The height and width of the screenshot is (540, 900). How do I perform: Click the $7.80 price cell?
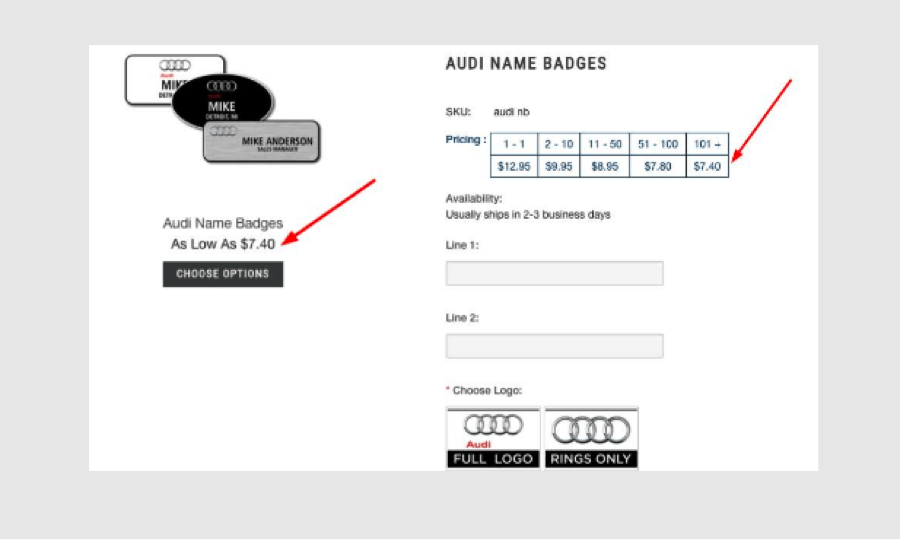point(658,166)
